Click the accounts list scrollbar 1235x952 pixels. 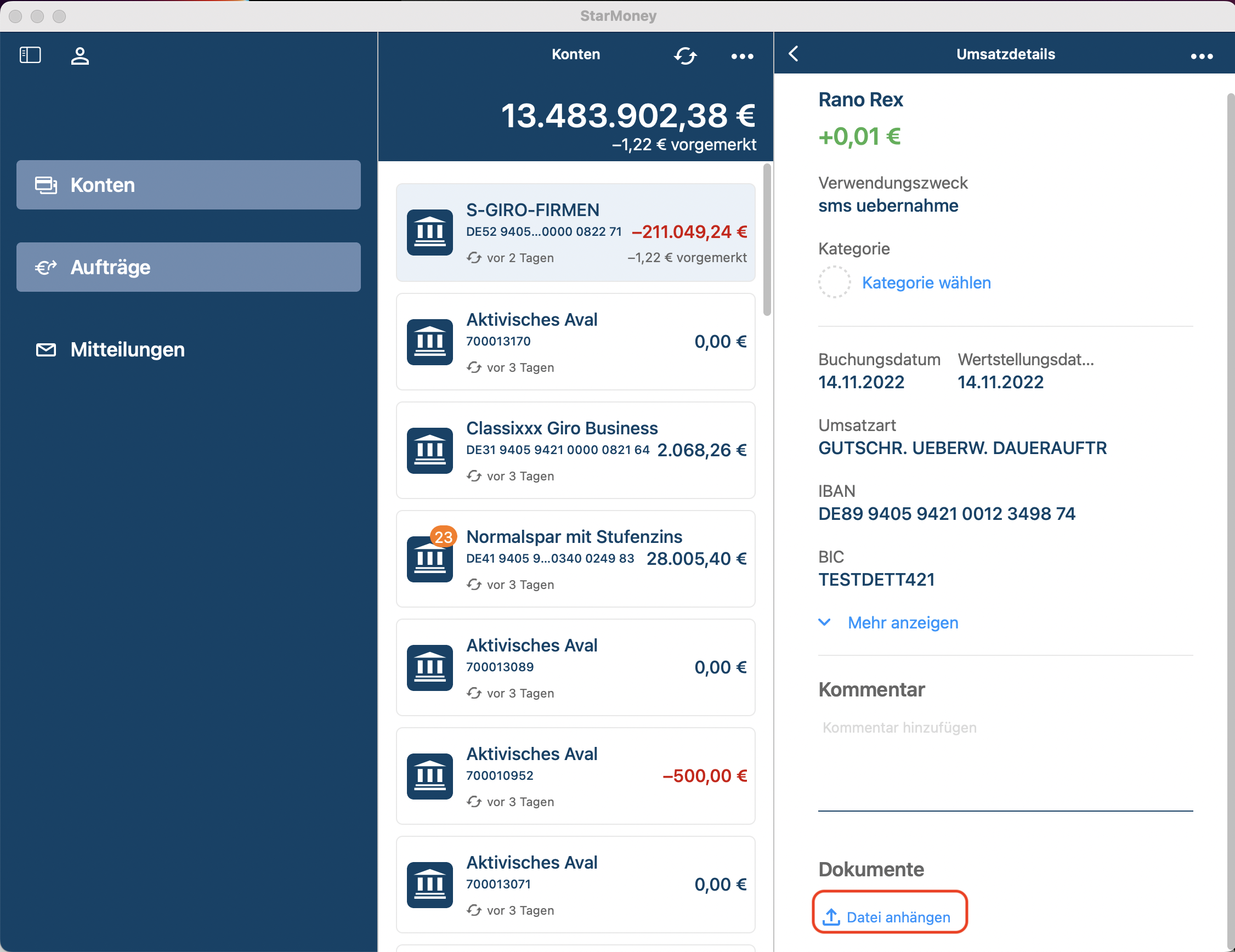click(x=767, y=240)
